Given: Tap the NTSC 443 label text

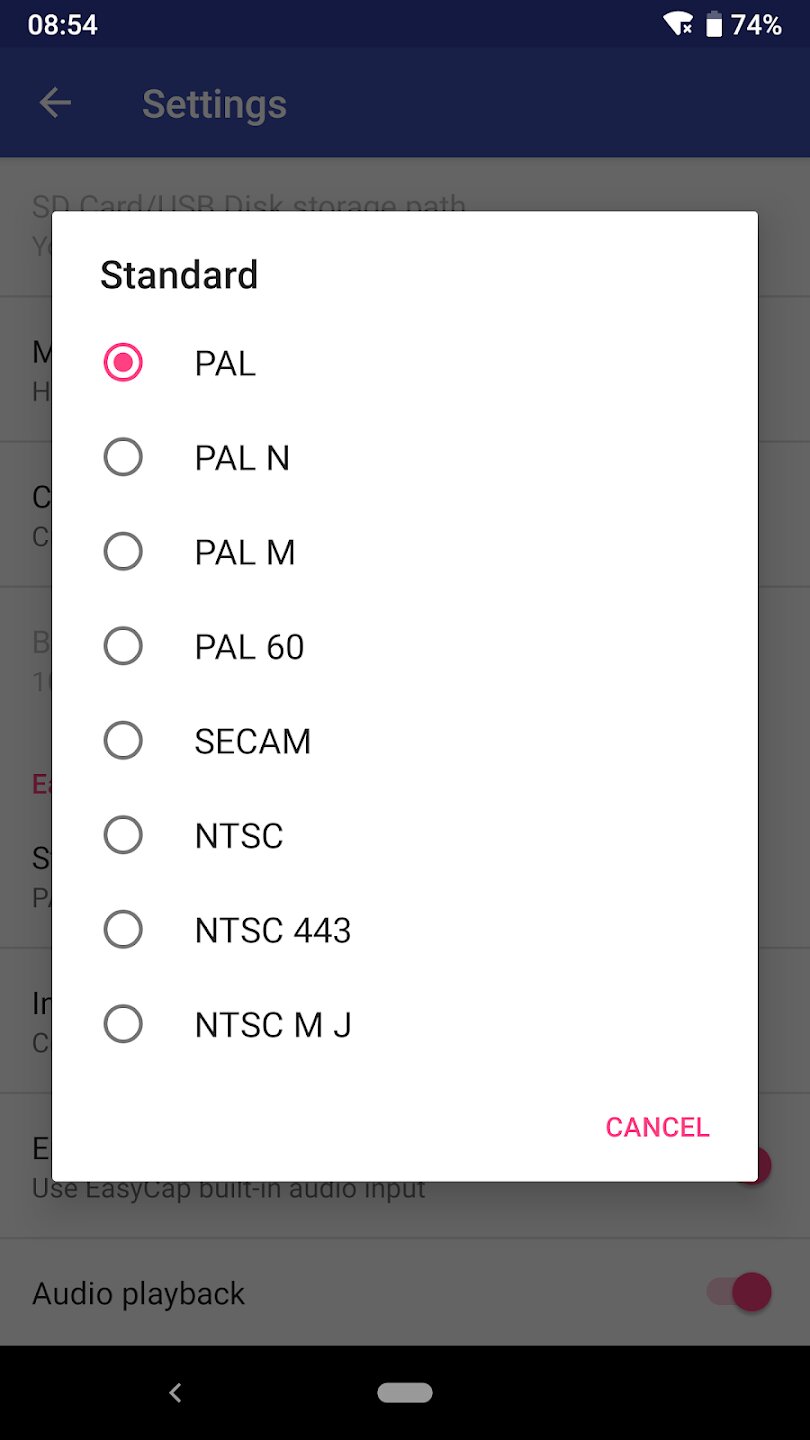Looking at the screenshot, I should (273, 930).
